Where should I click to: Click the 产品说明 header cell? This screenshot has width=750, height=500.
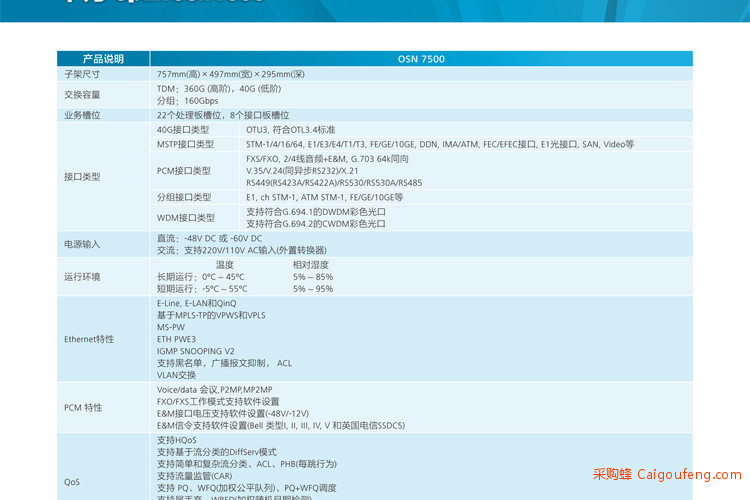tap(103, 59)
